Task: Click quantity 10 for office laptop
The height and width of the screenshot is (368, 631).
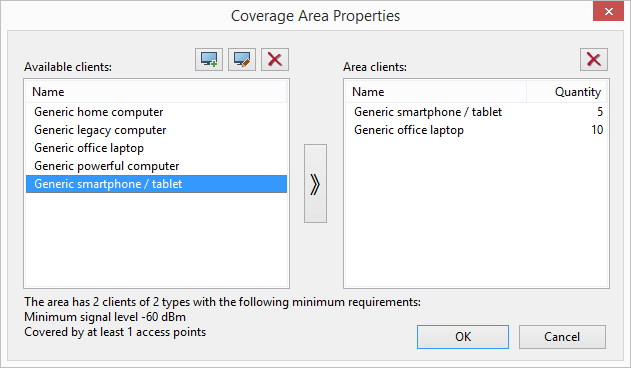Action: 597,130
